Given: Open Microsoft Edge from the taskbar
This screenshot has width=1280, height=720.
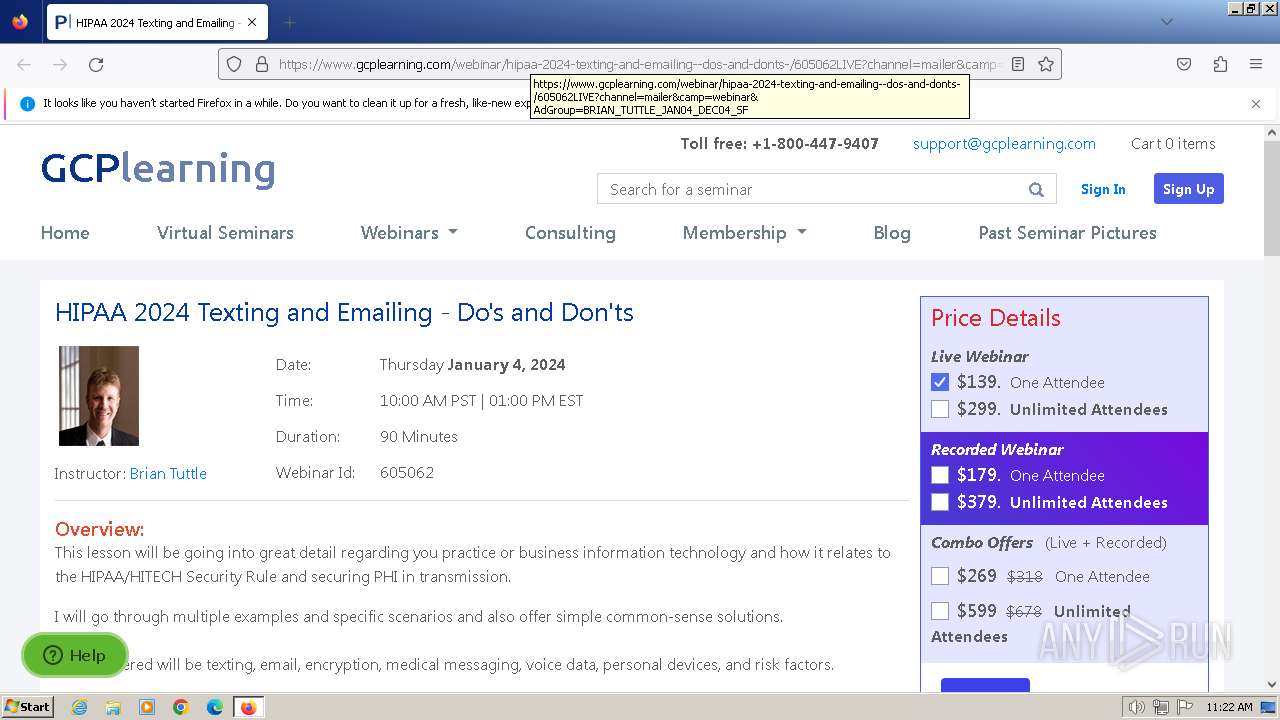Looking at the screenshot, I should 215,707.
